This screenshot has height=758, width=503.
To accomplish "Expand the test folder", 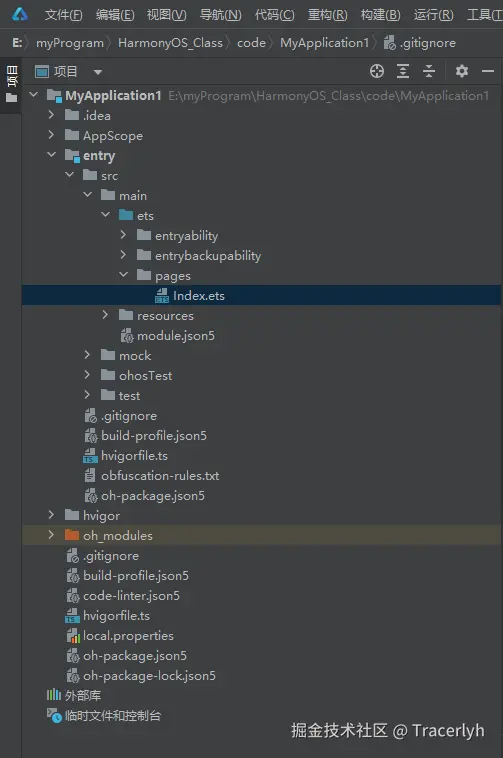I will [87, 395].
